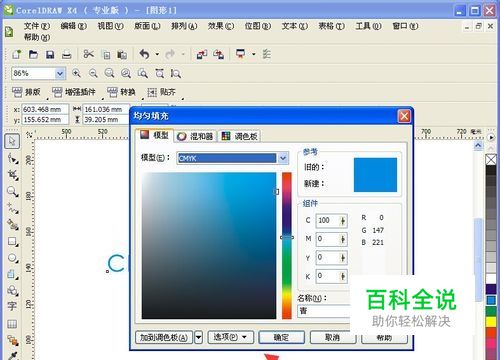Select the no-fill X swatch in palette
Viewport: 500px width, 360px height.
coord(491,159)
